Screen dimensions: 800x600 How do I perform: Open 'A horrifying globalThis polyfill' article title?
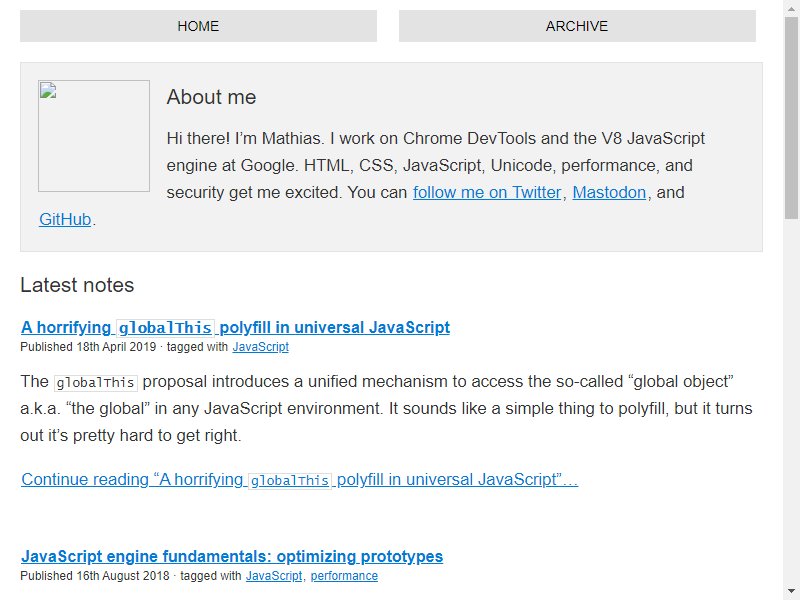tap(235, 327)
